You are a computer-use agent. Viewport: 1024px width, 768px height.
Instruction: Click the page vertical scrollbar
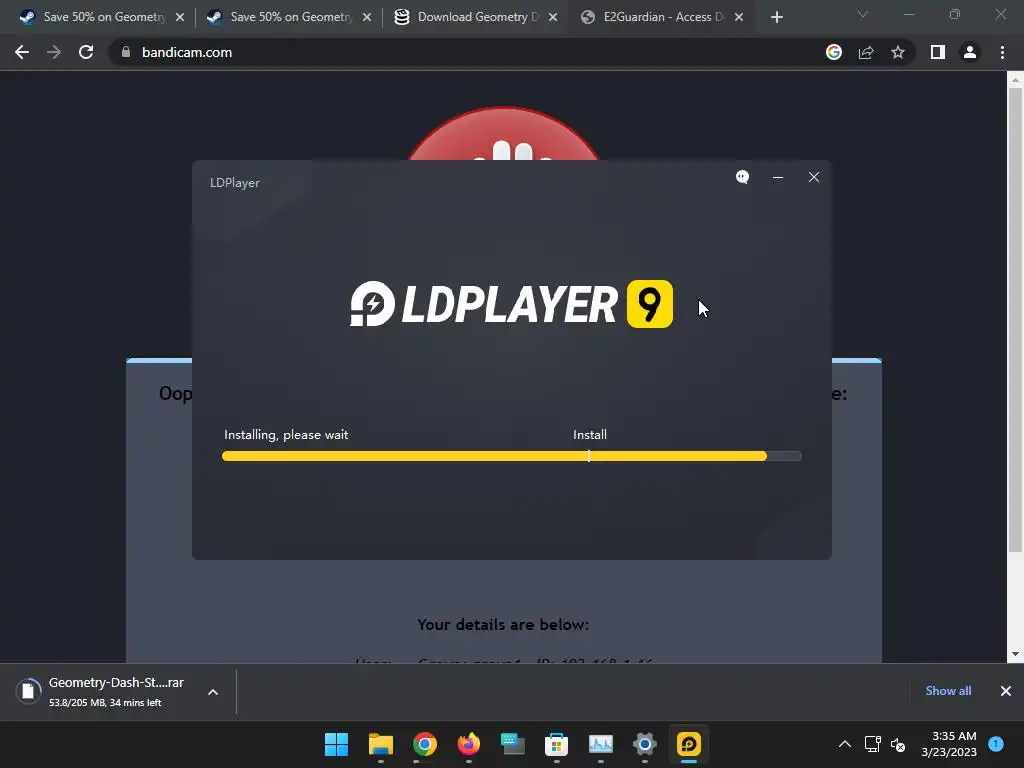pos(1015,320)
